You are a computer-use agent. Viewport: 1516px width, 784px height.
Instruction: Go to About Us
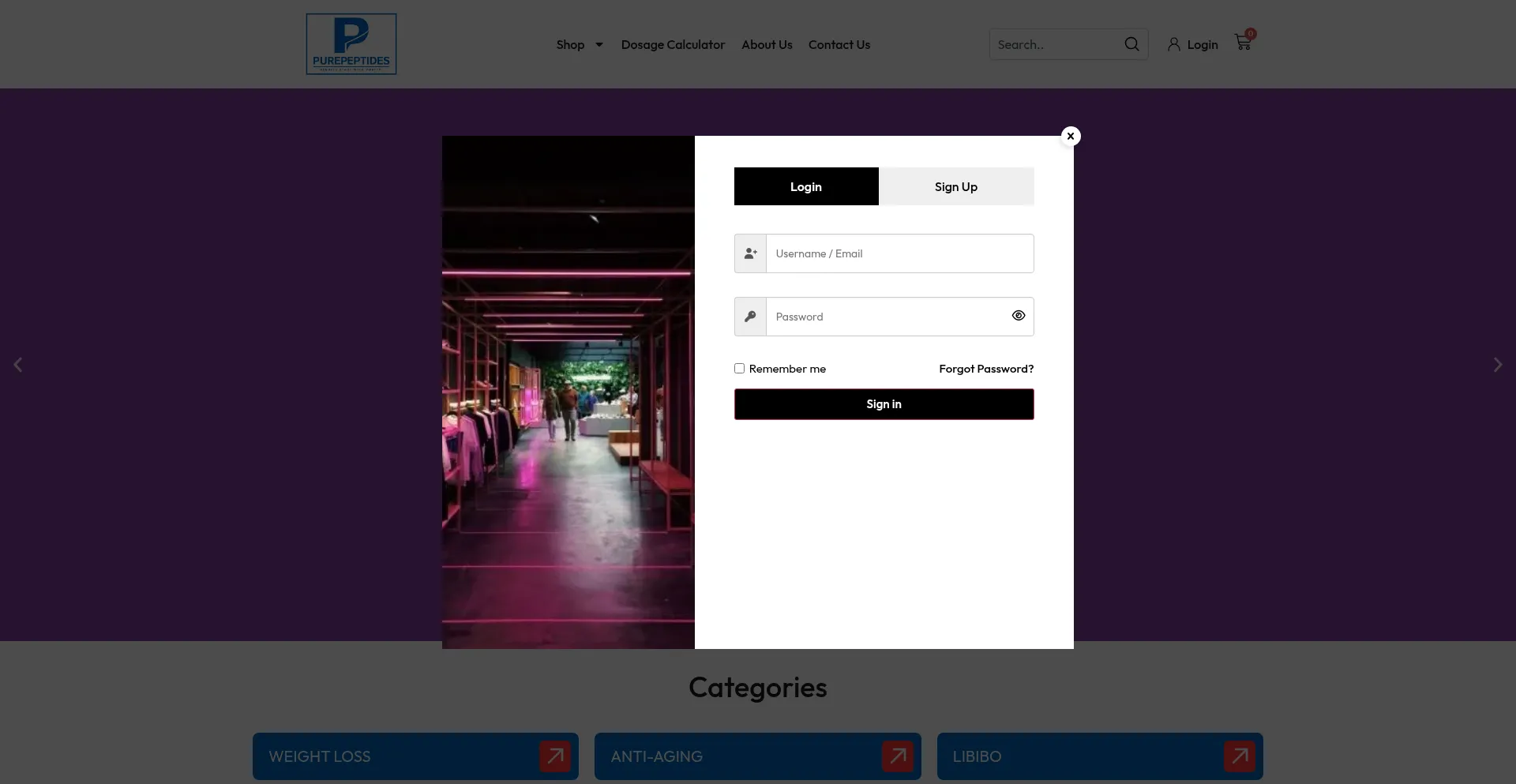(767, 45)
